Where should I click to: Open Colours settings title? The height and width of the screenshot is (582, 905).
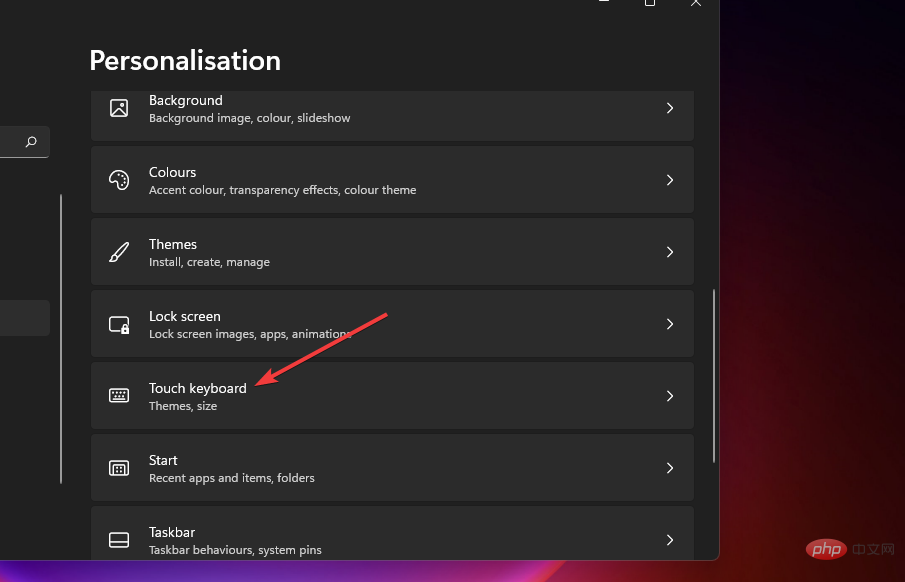click(x=173, y=172)
